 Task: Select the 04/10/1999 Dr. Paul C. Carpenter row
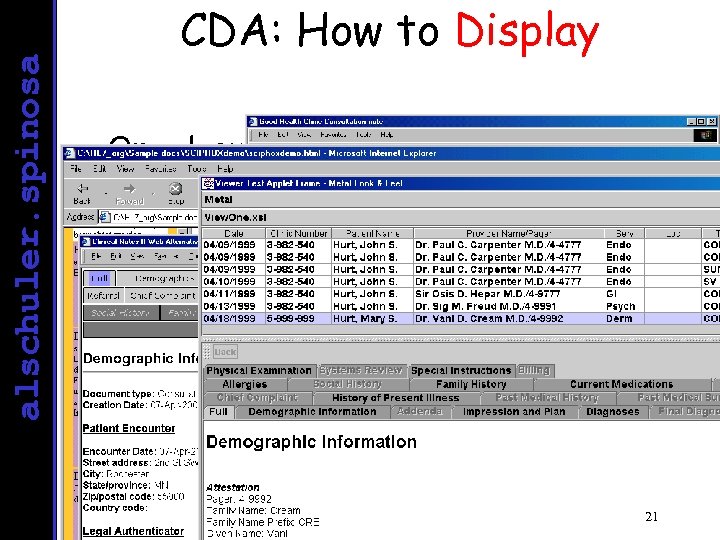(461, 281)
